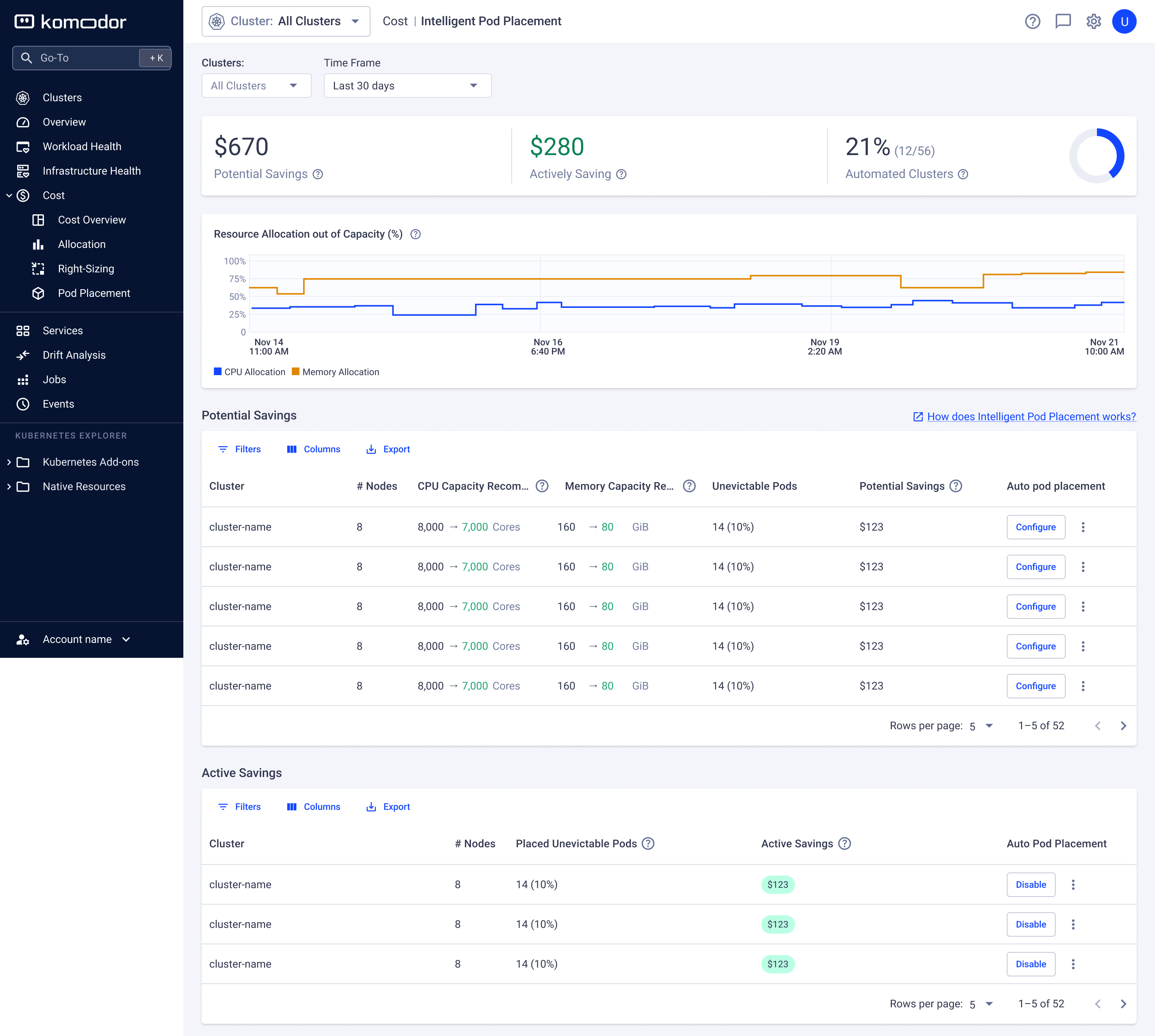Toggle Memory Allocation legend series

(340, 372)
